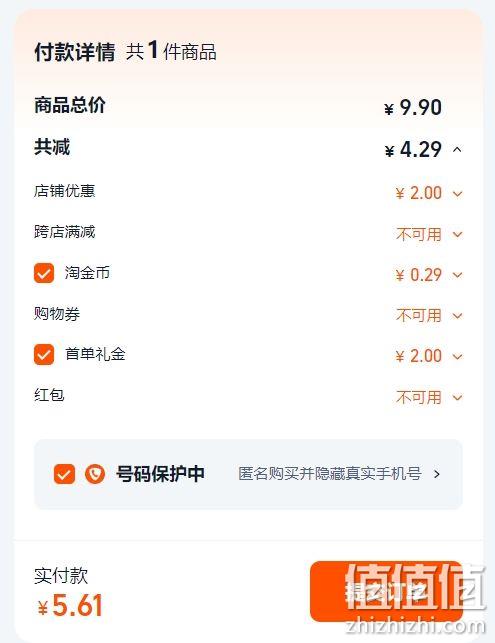This screenshot has width=495, height=643.
Task: Uncheck the 首单礼金 checkbox
Action: [44, 354]
